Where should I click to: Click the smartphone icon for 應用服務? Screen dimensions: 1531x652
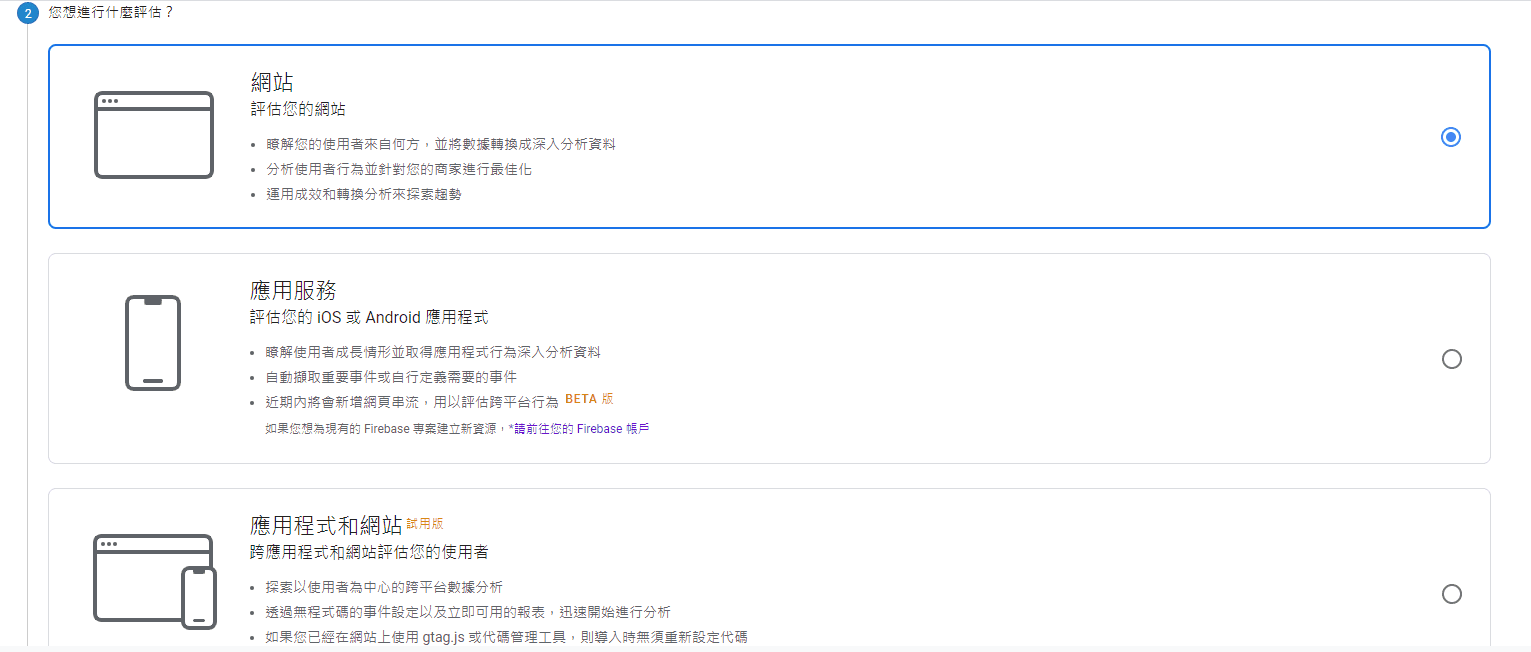tap(153, 342)
